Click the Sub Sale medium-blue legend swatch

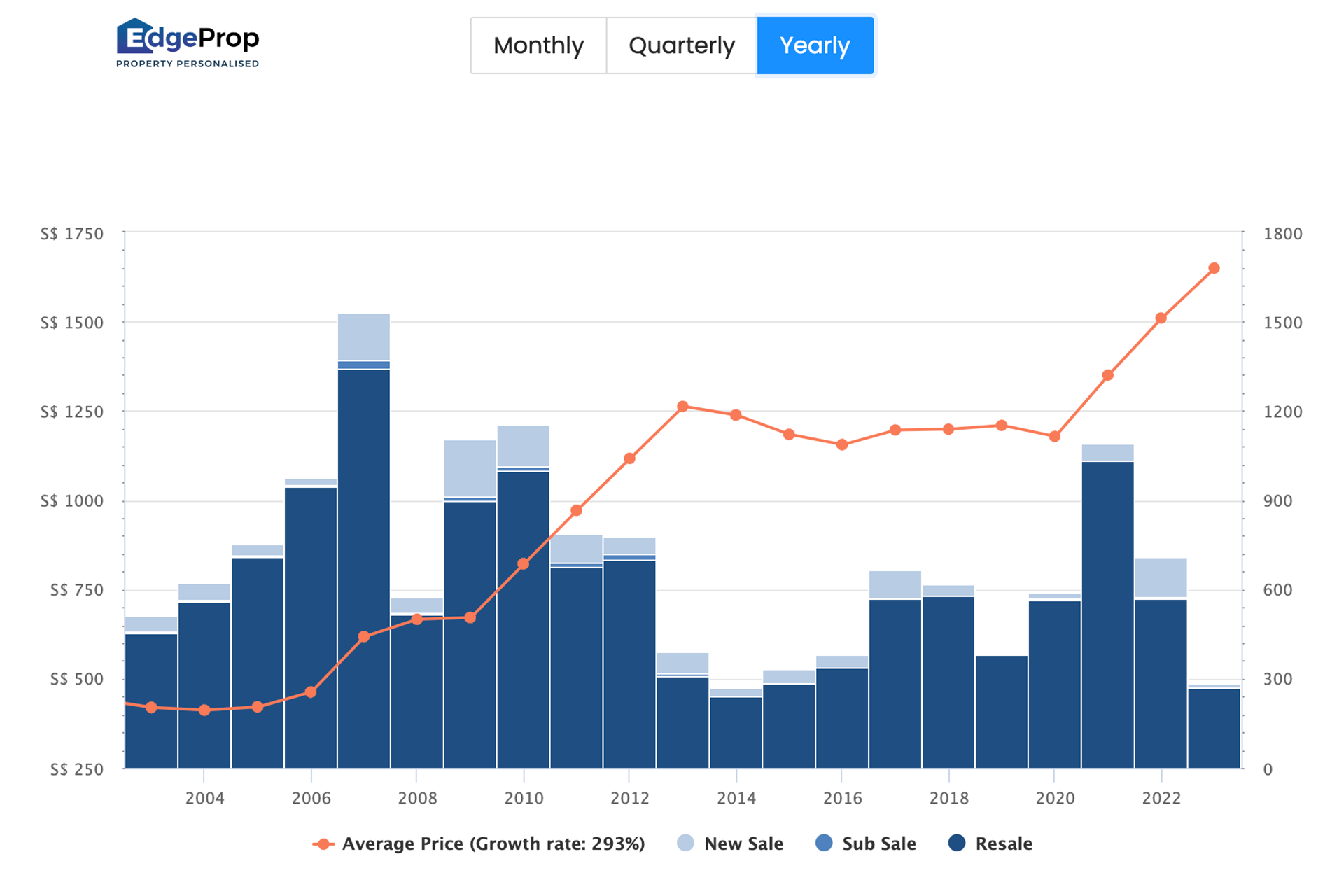825,843
